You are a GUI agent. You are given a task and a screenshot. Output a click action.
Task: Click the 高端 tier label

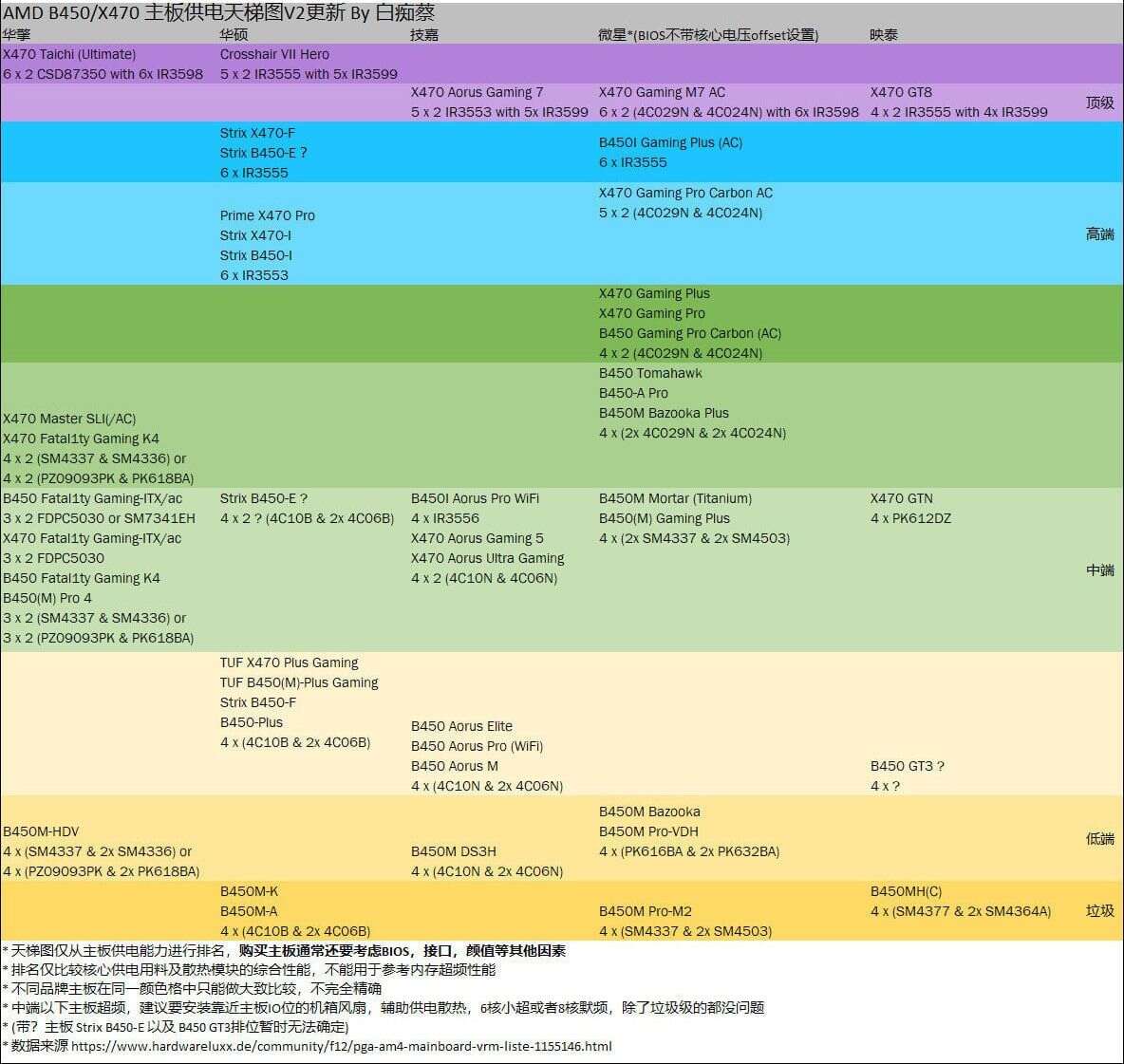pyautogui.click(x=1099, y=233)
